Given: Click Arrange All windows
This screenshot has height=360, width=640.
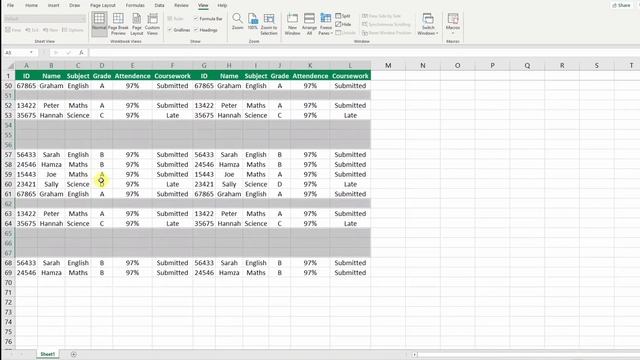Looking at the screenshot, I should pyautogui.click(x=309, y=24).
